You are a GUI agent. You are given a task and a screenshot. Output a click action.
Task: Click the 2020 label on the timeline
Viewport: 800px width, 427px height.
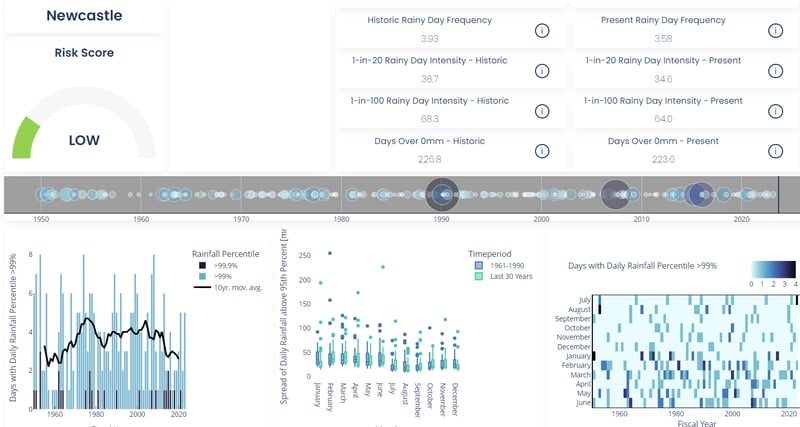point(741,218)
